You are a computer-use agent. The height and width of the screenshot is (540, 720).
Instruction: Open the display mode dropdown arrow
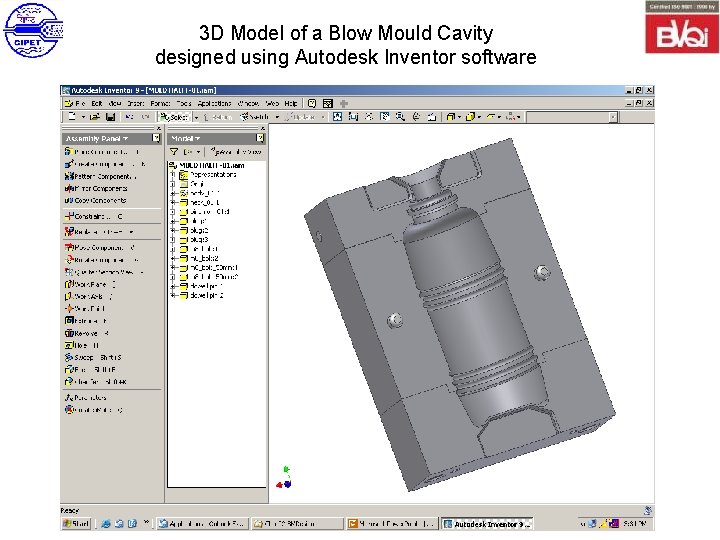[459, 117]
